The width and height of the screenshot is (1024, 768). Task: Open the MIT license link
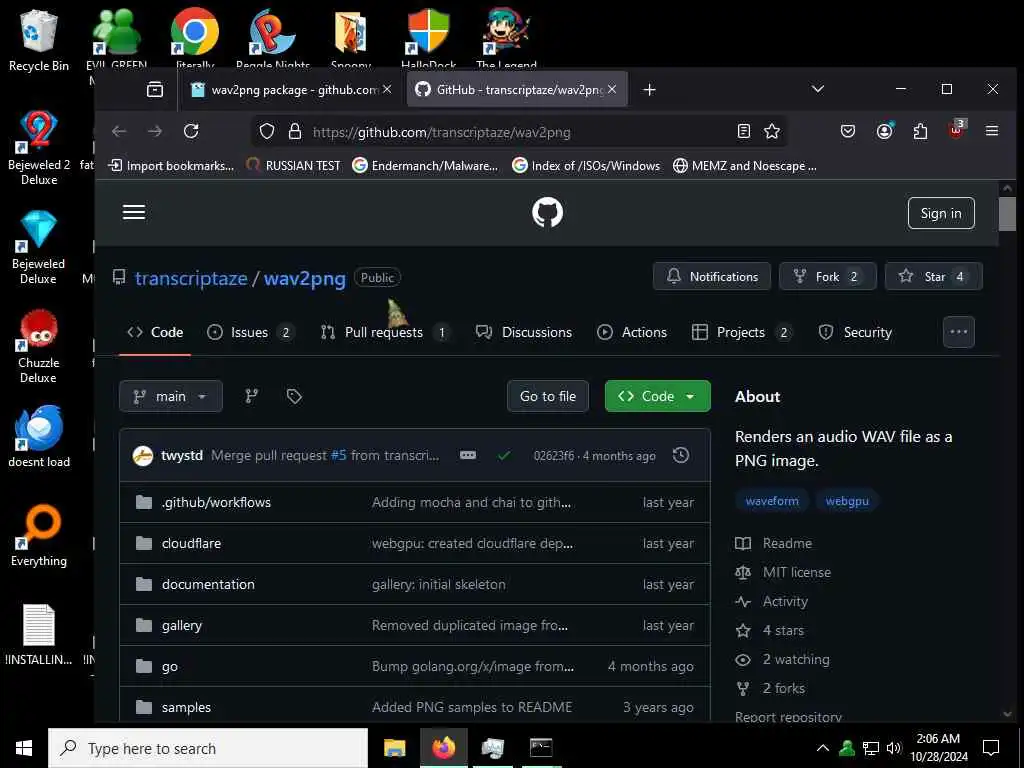click(x=783, y=572)
